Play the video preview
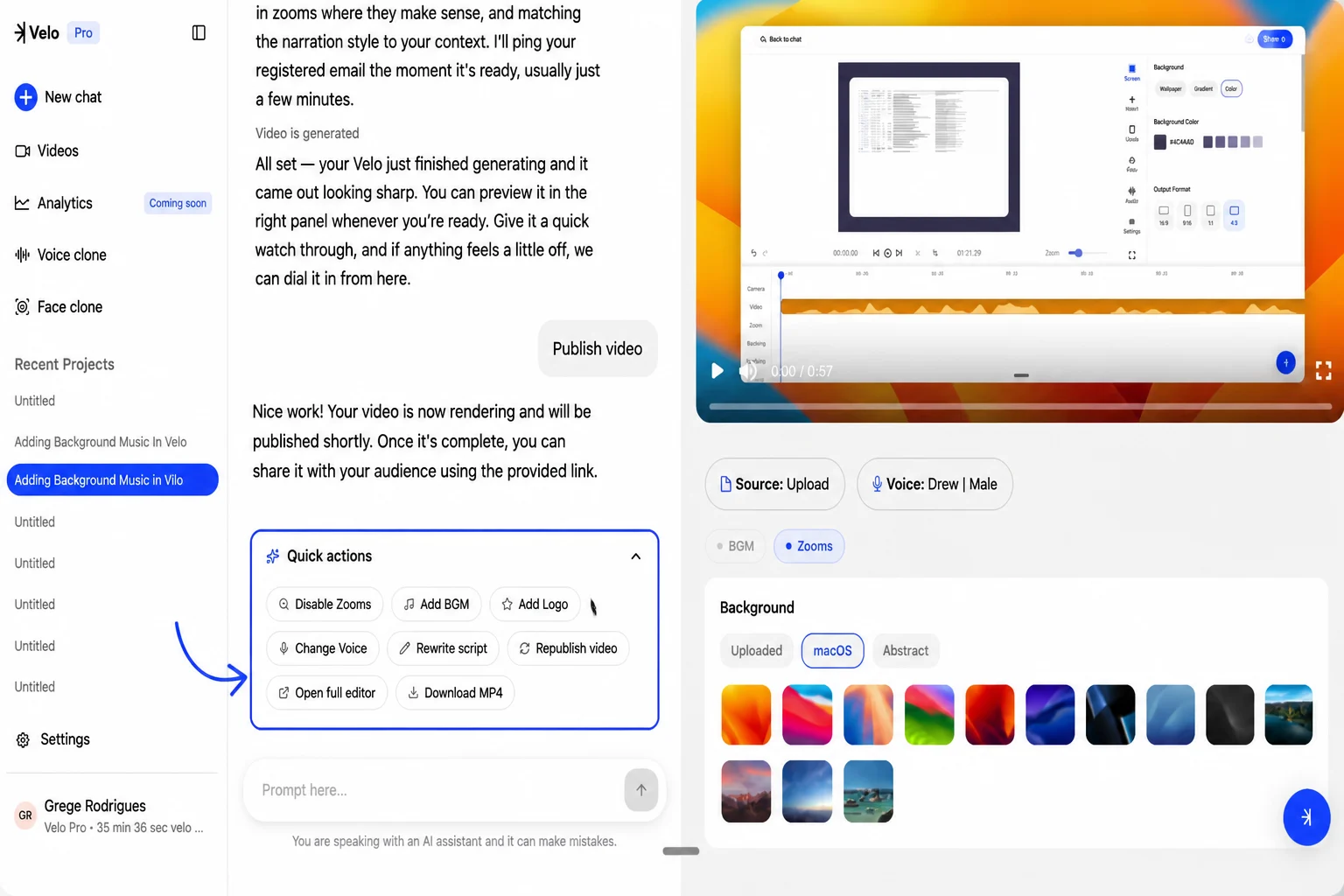 717,371
